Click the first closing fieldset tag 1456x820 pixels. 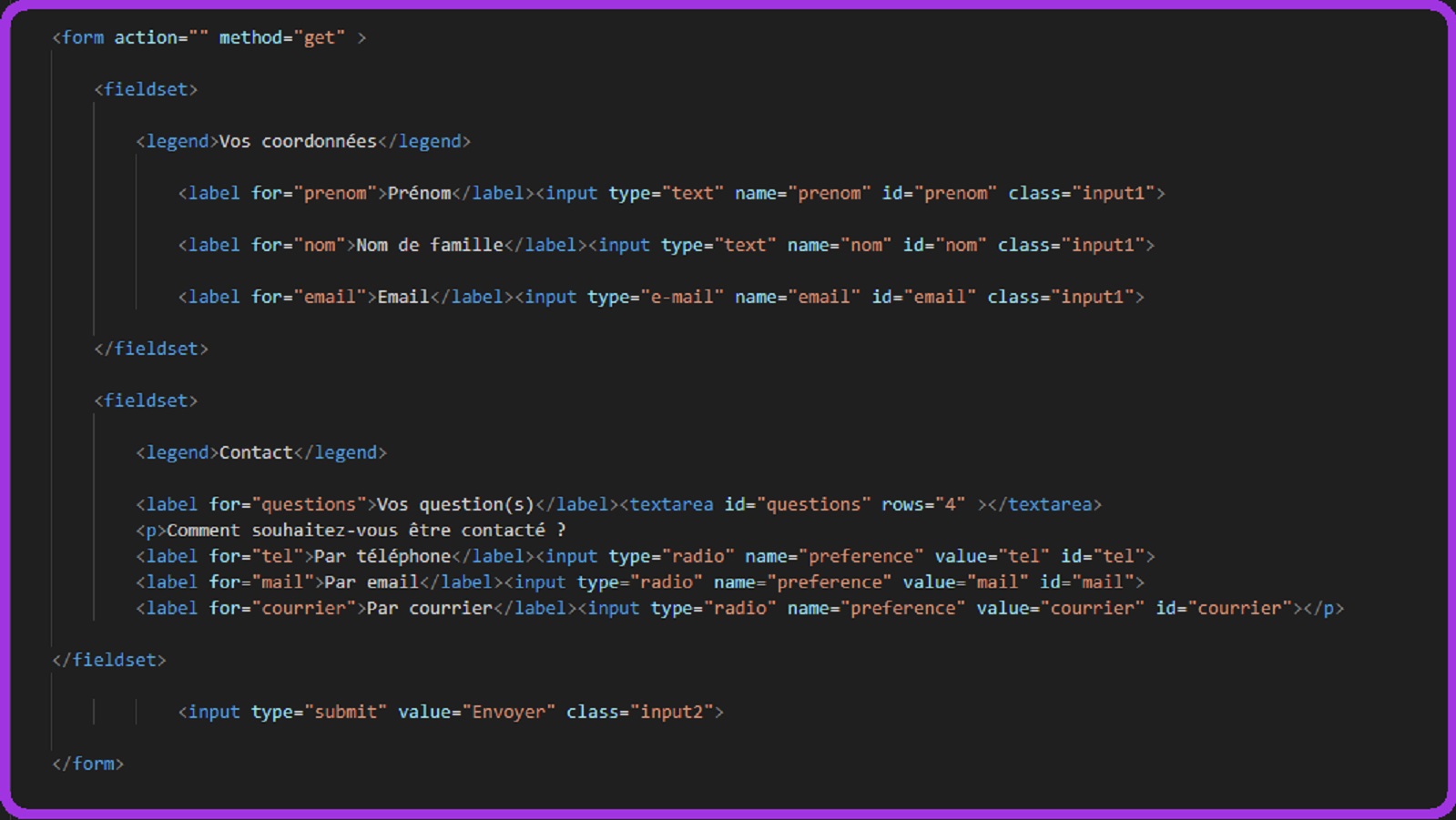coord(151,349)
